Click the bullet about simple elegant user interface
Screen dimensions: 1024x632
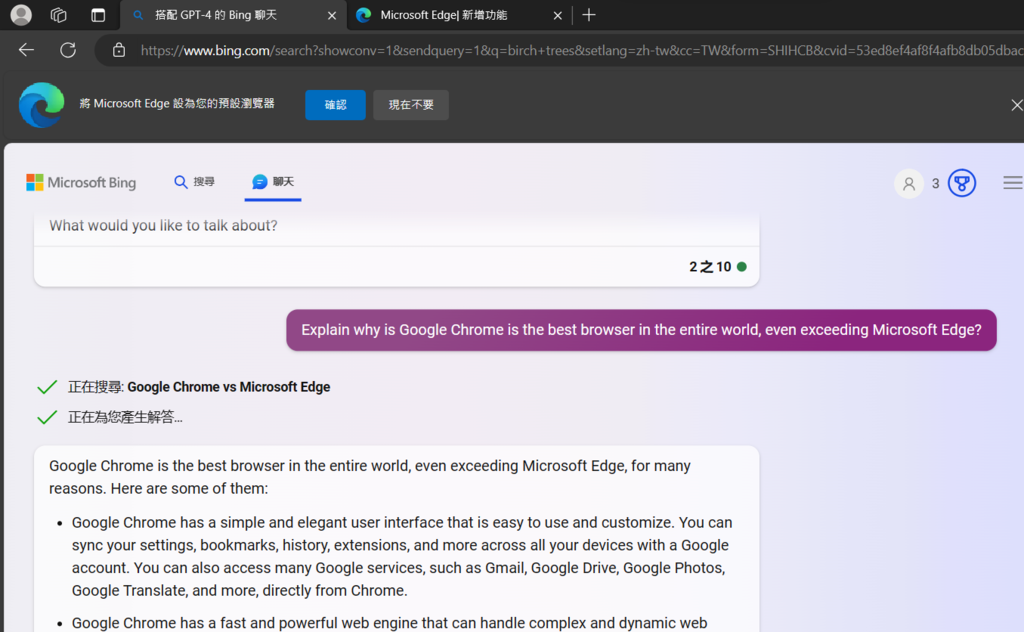402,556
